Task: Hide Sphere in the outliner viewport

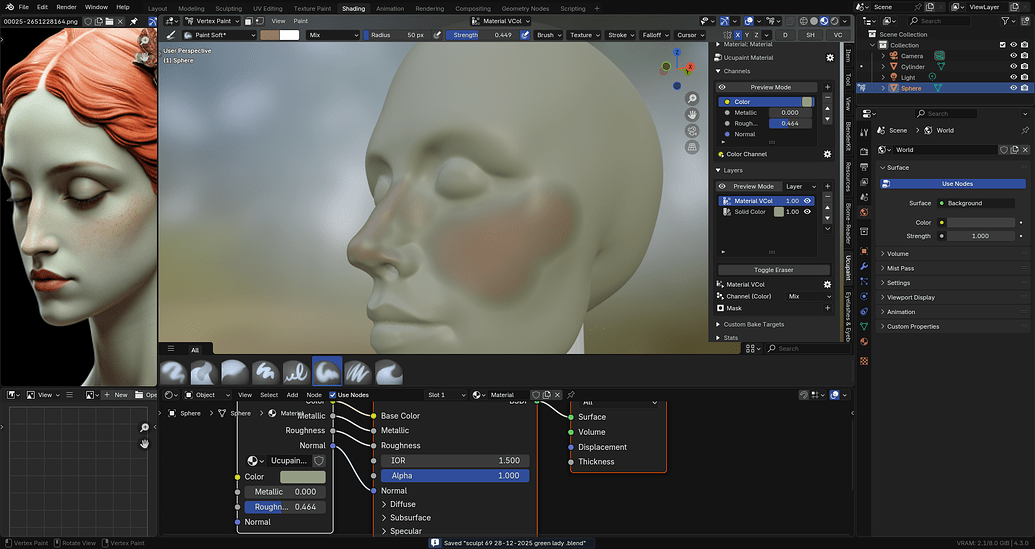Action: [1013, 88]
